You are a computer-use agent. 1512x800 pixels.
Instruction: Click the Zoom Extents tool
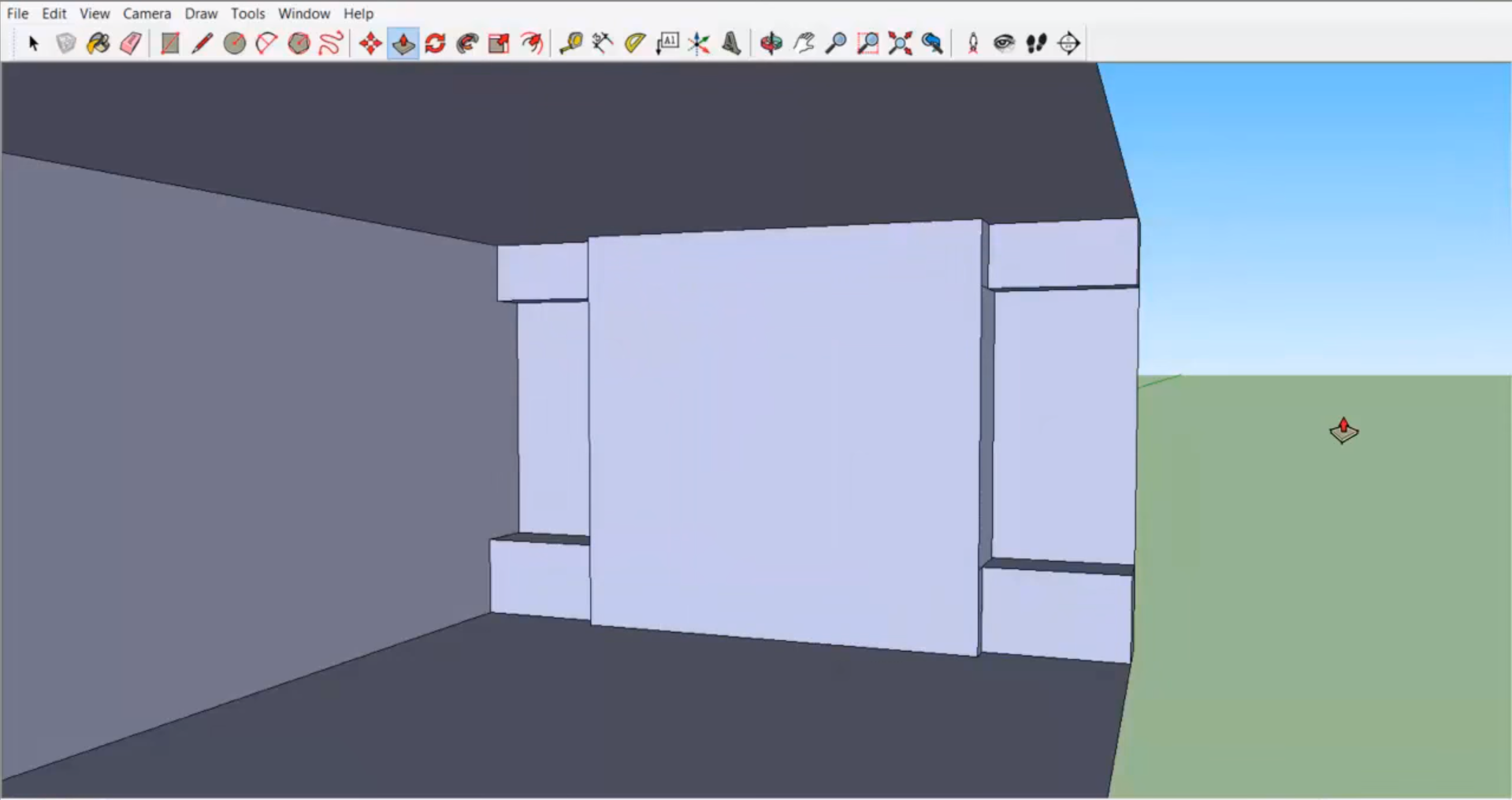point(900,43)
